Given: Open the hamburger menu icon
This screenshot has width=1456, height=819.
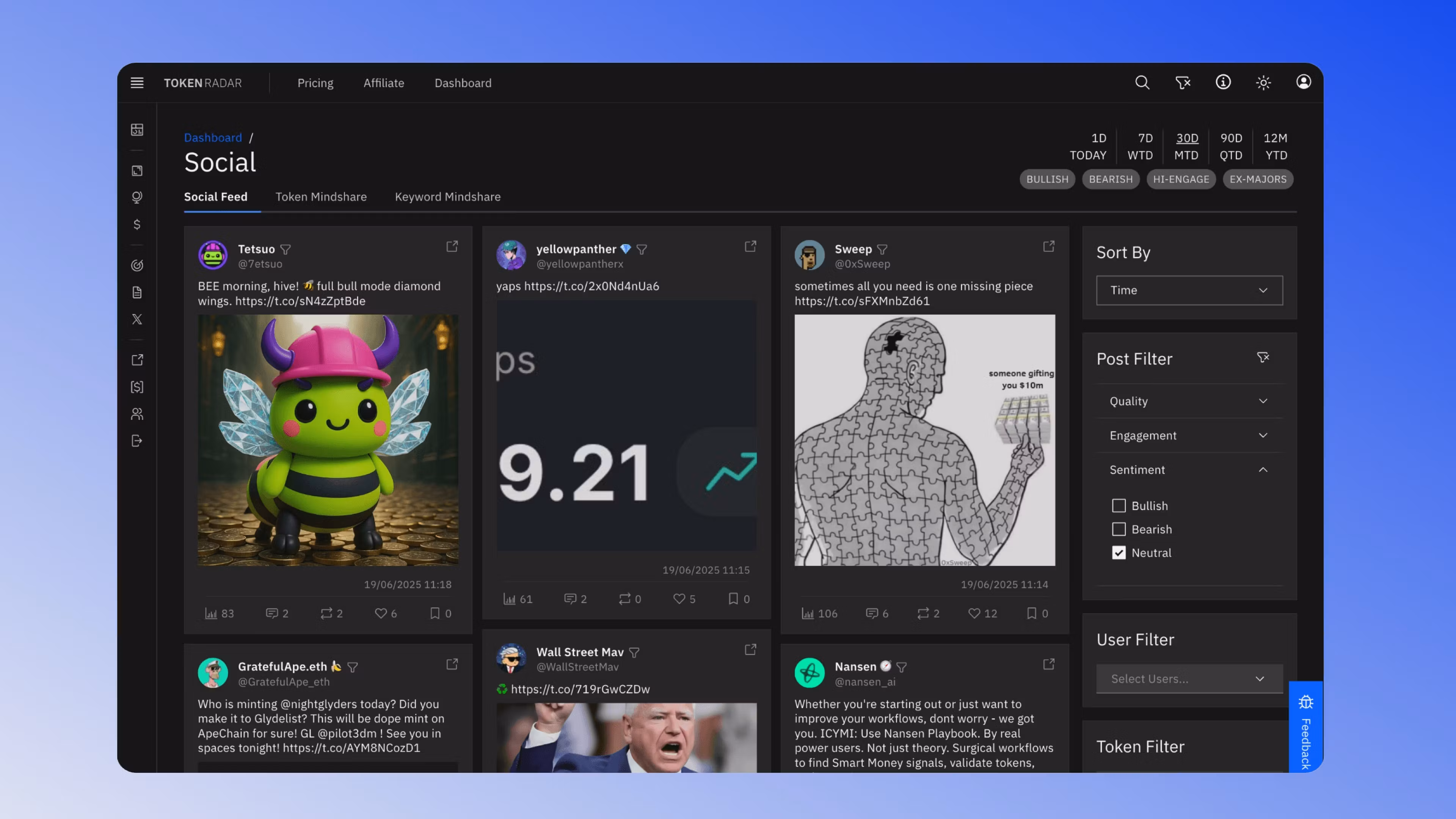Looking at the screenshot, I should [137, 83].
